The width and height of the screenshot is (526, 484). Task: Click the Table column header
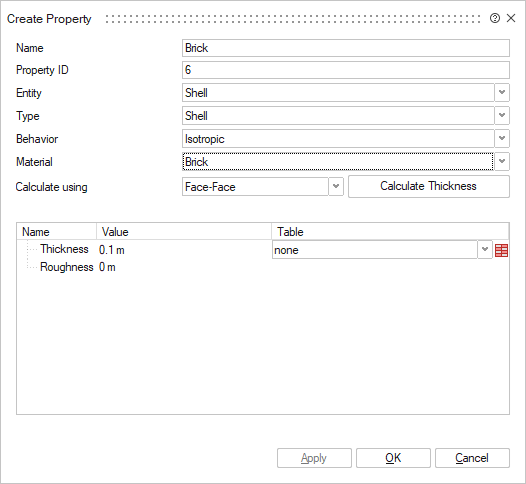[390, 231]
